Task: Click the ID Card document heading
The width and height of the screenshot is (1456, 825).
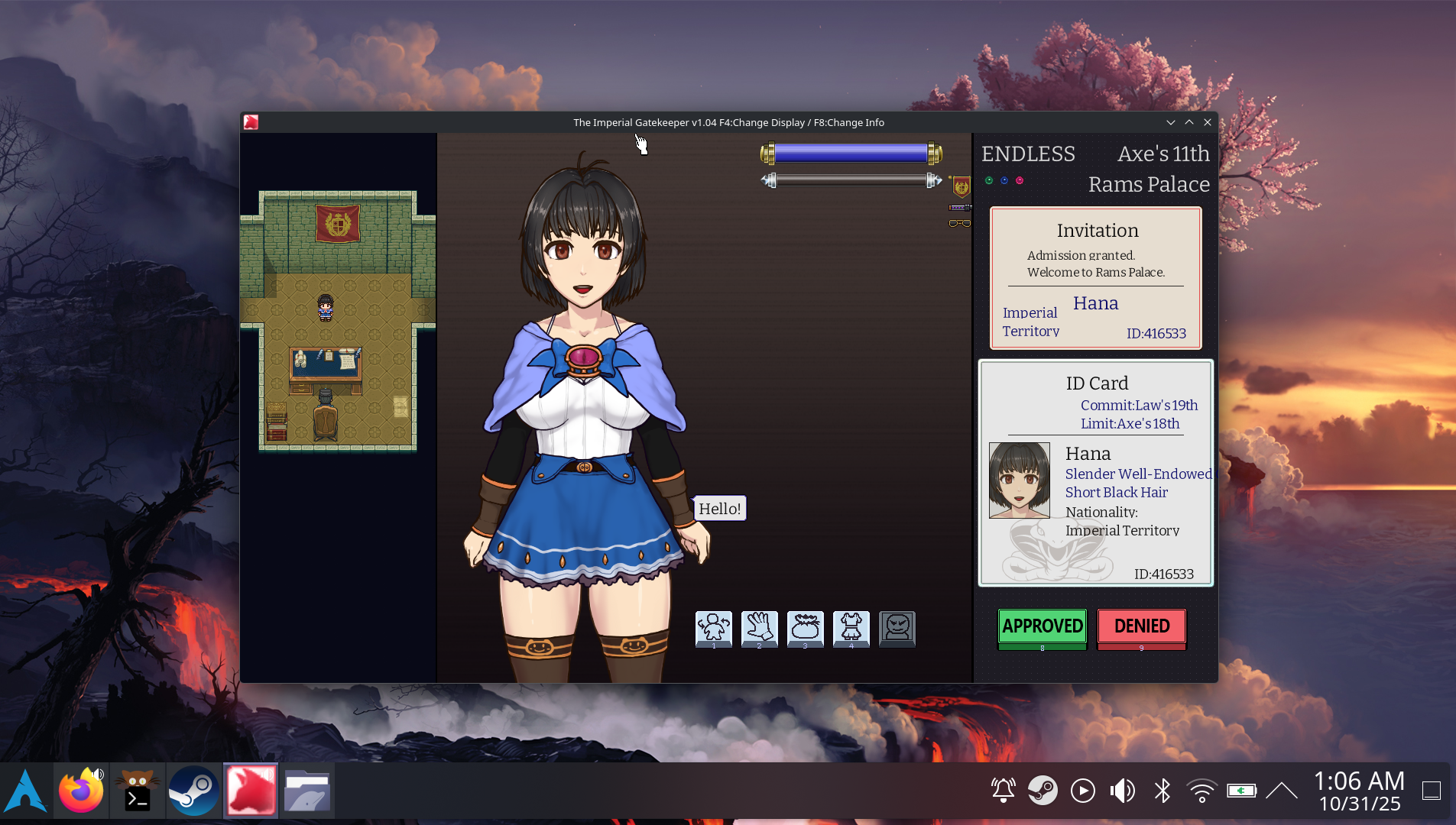Action: [1098, 383]
